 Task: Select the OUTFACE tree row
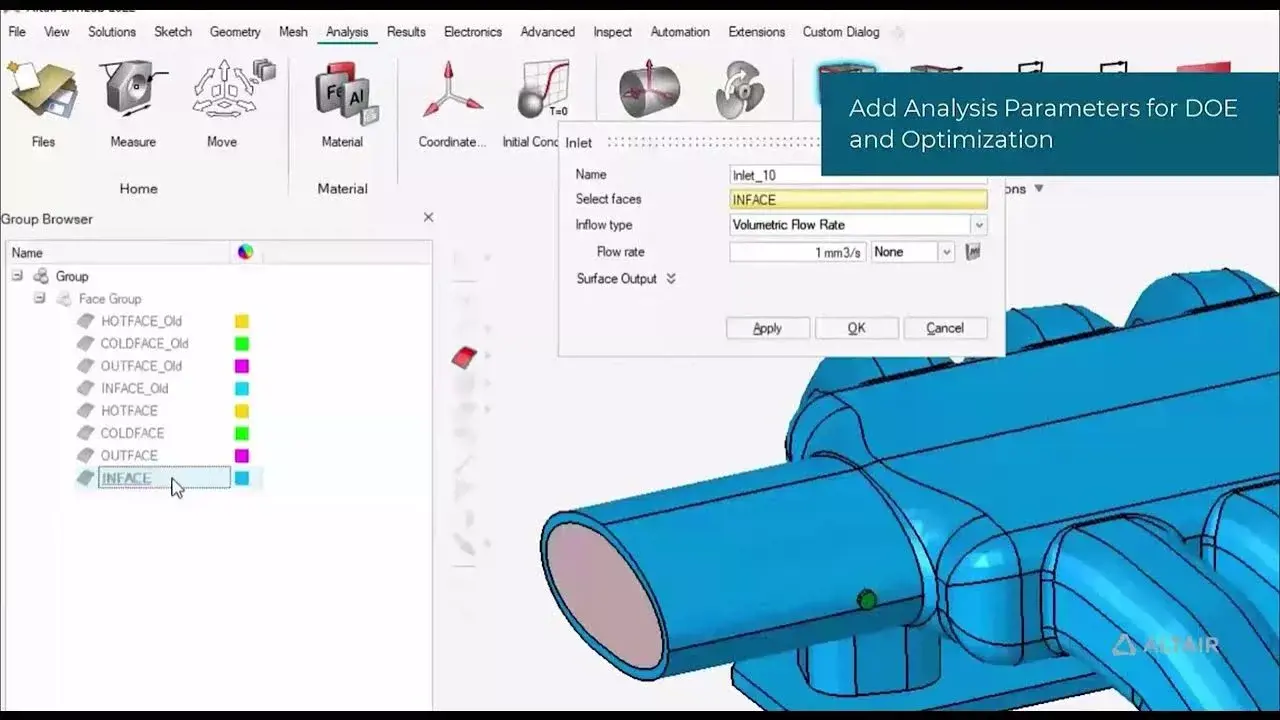pos(129,456)
